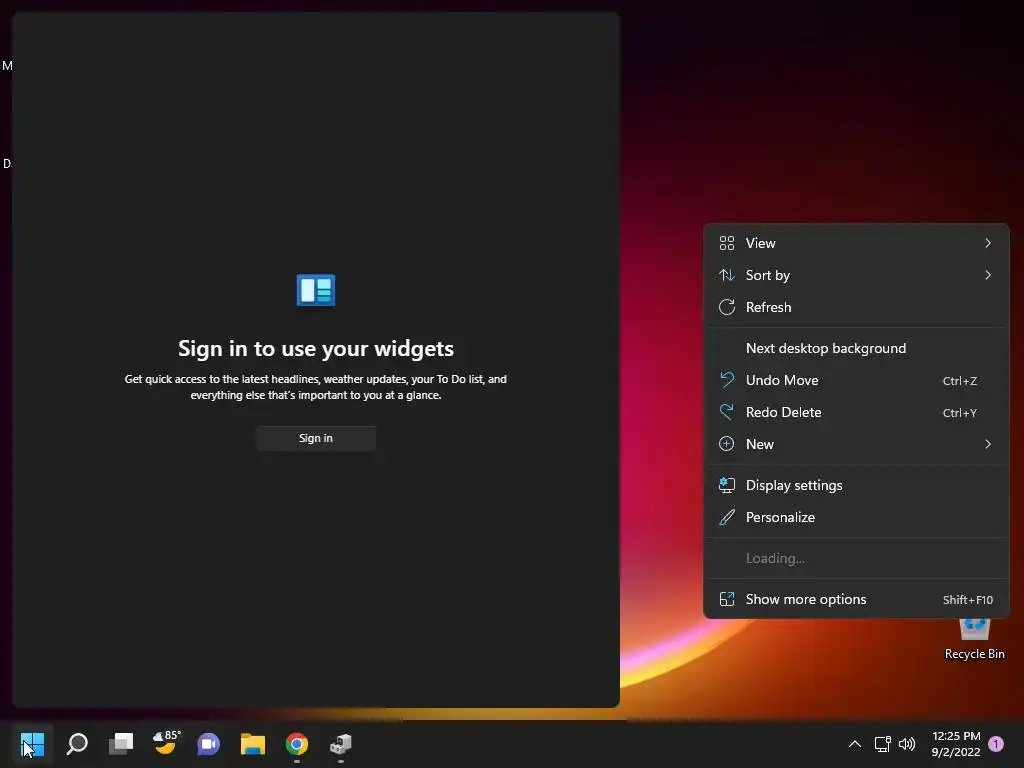Click the Personalize brush icon
The height and width of the screenshot is (768, 1024).
[727, 518]
